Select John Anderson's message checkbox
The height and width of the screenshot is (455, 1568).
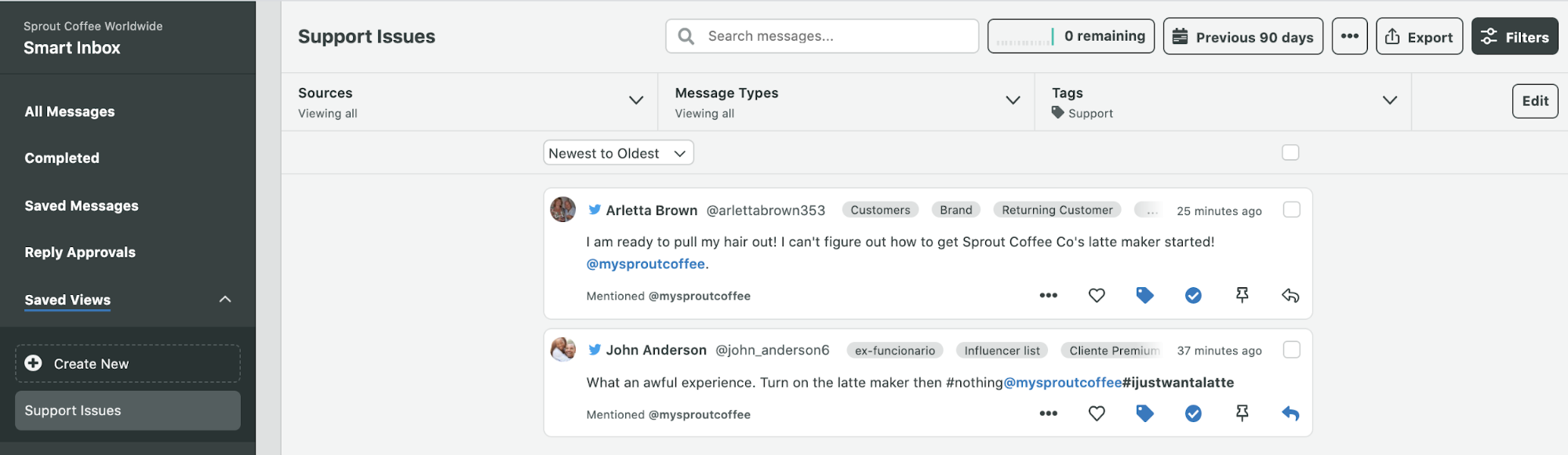point(1291,349)
